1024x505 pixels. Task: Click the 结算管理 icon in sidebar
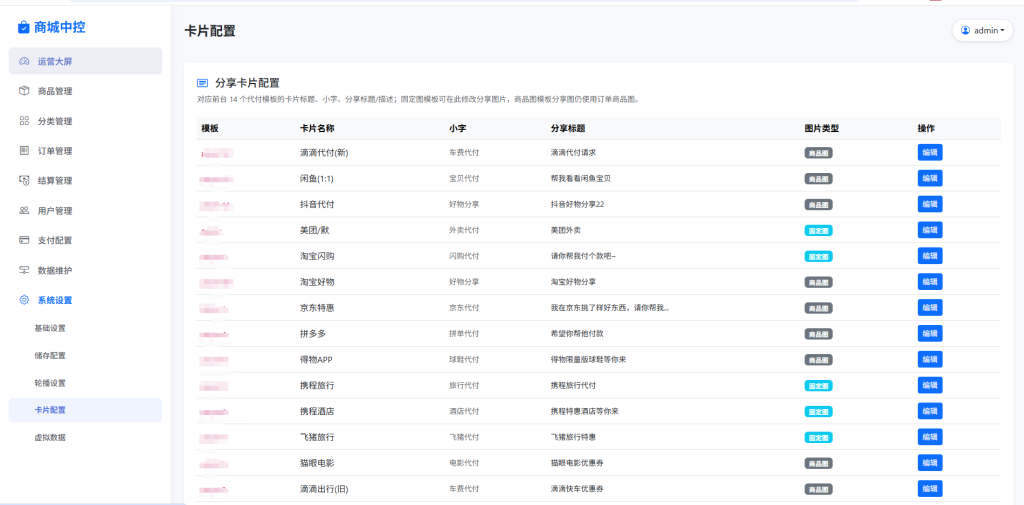pos(24,181)
